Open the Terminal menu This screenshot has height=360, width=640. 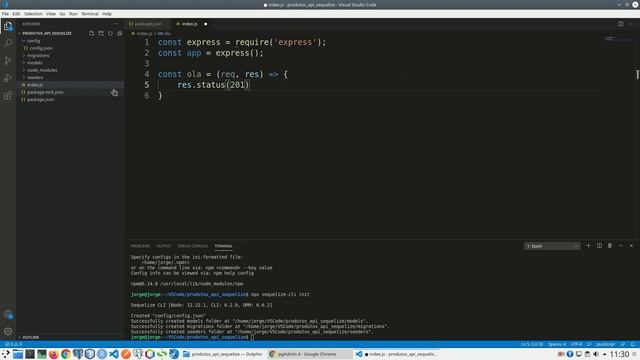click(90, 14)
